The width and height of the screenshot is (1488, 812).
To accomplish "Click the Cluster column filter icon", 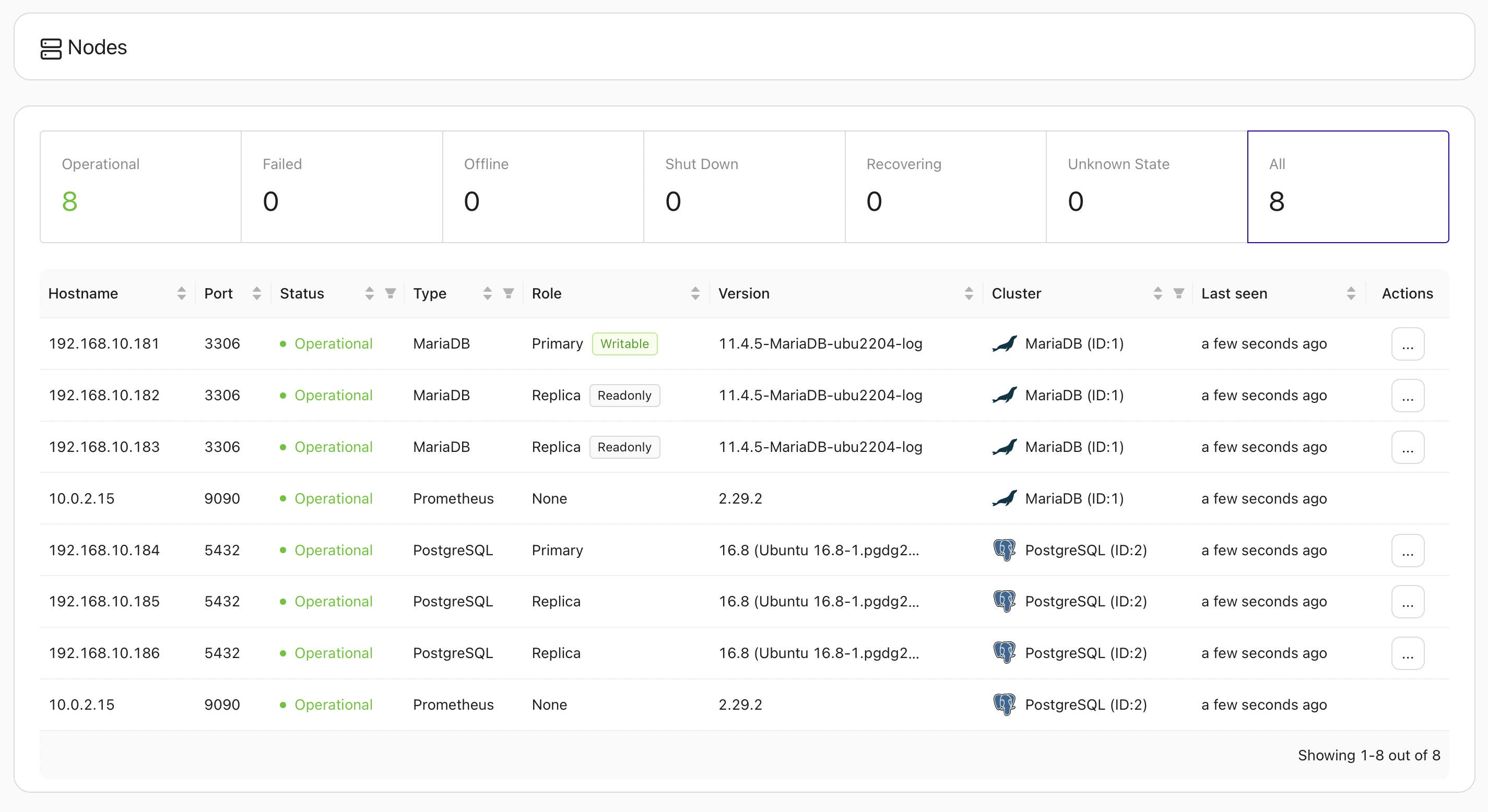I will click(1178, 293).
